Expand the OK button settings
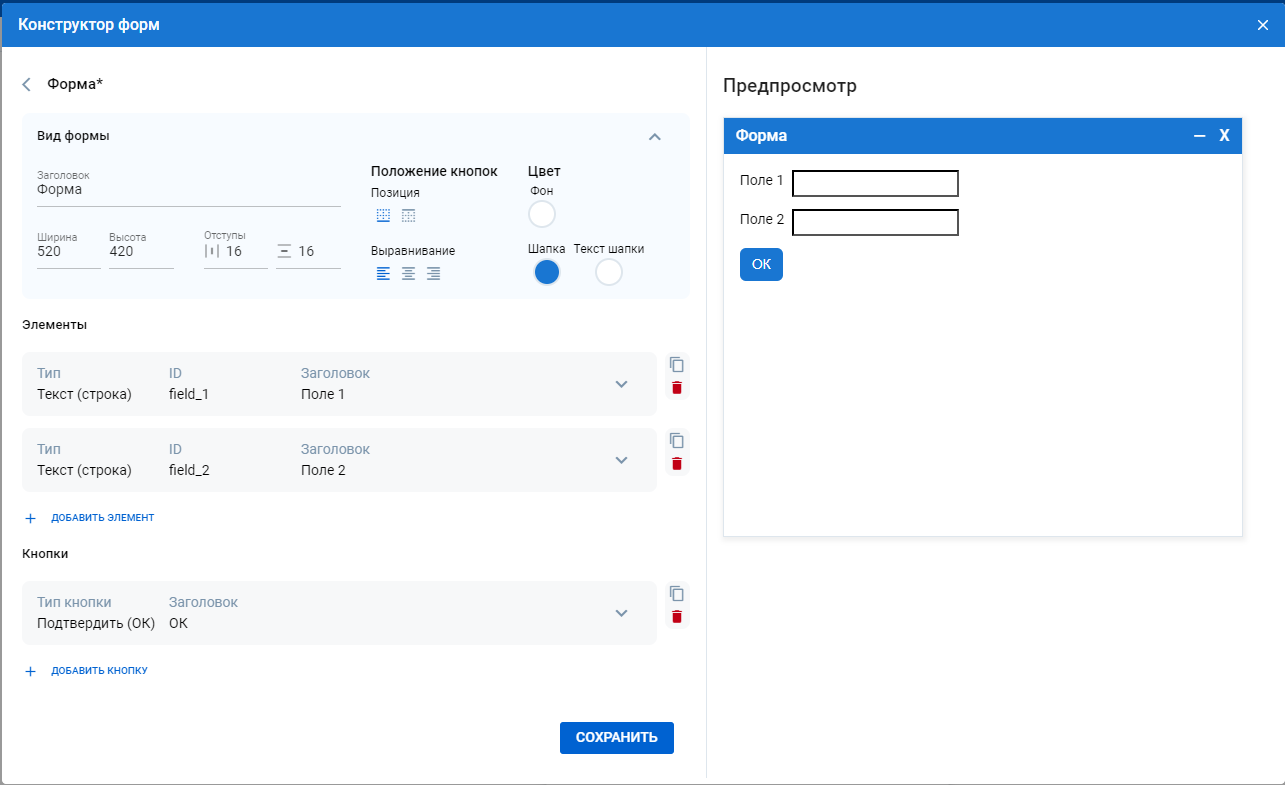1285x785 pixels. [621, 613]
